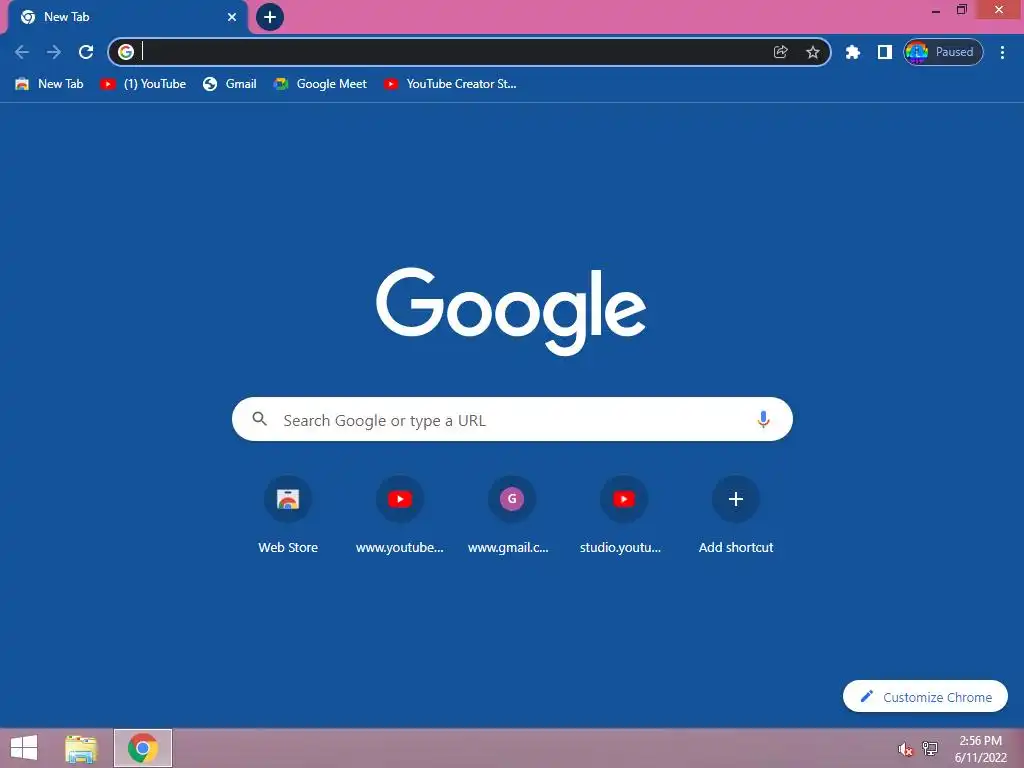Click the Search Google or type a URL box
Image resolution: width=1024 pixels, height=768 pixels.
click(x=512, y=419)
